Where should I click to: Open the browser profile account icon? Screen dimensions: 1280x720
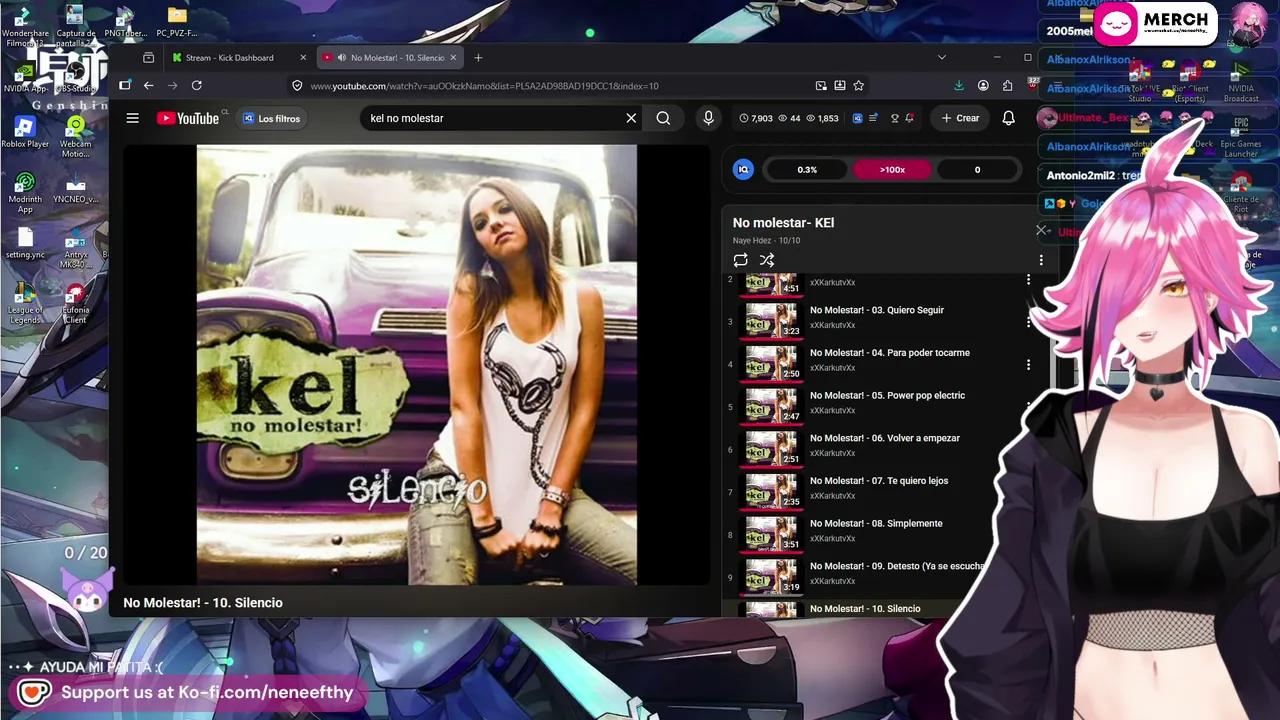pyautogui.click(x=983, y=86)
